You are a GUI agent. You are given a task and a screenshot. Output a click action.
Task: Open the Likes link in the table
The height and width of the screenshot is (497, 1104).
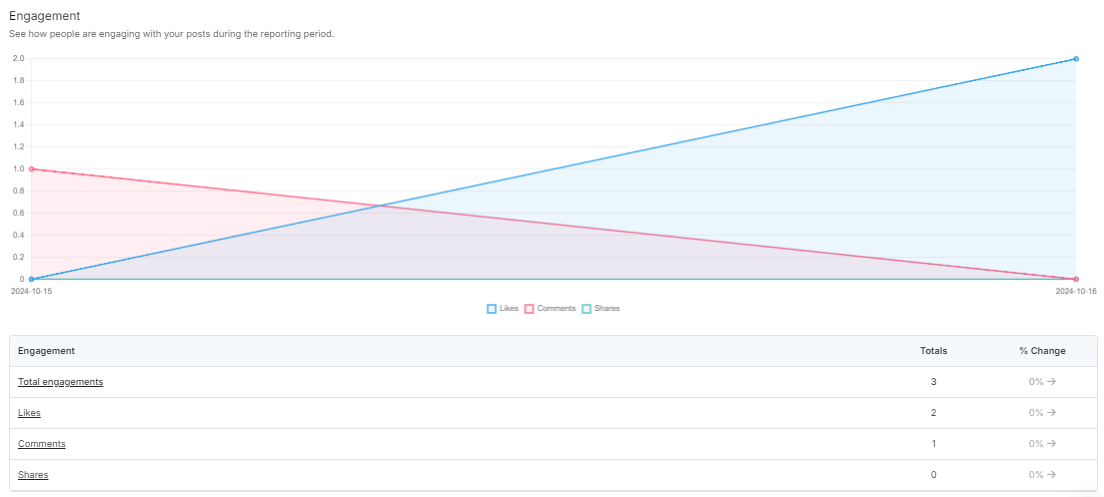[29, 413]
